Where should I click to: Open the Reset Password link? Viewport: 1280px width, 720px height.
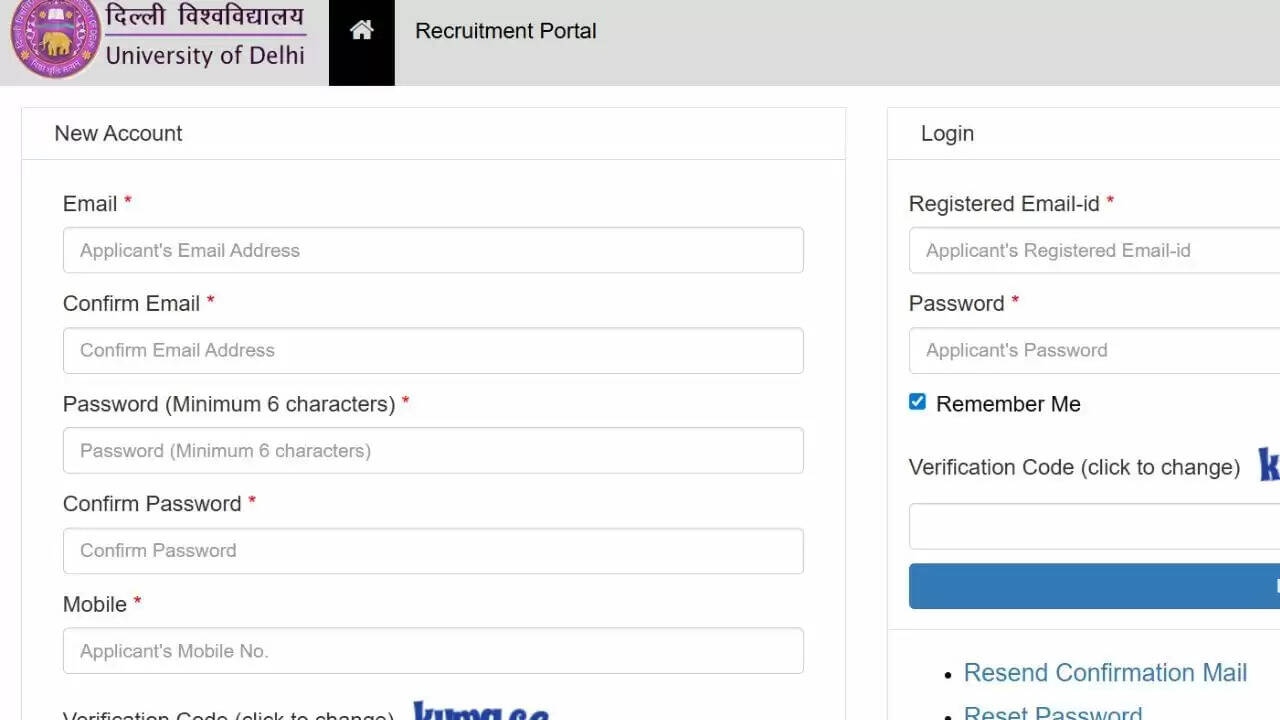pos(1052,713)
